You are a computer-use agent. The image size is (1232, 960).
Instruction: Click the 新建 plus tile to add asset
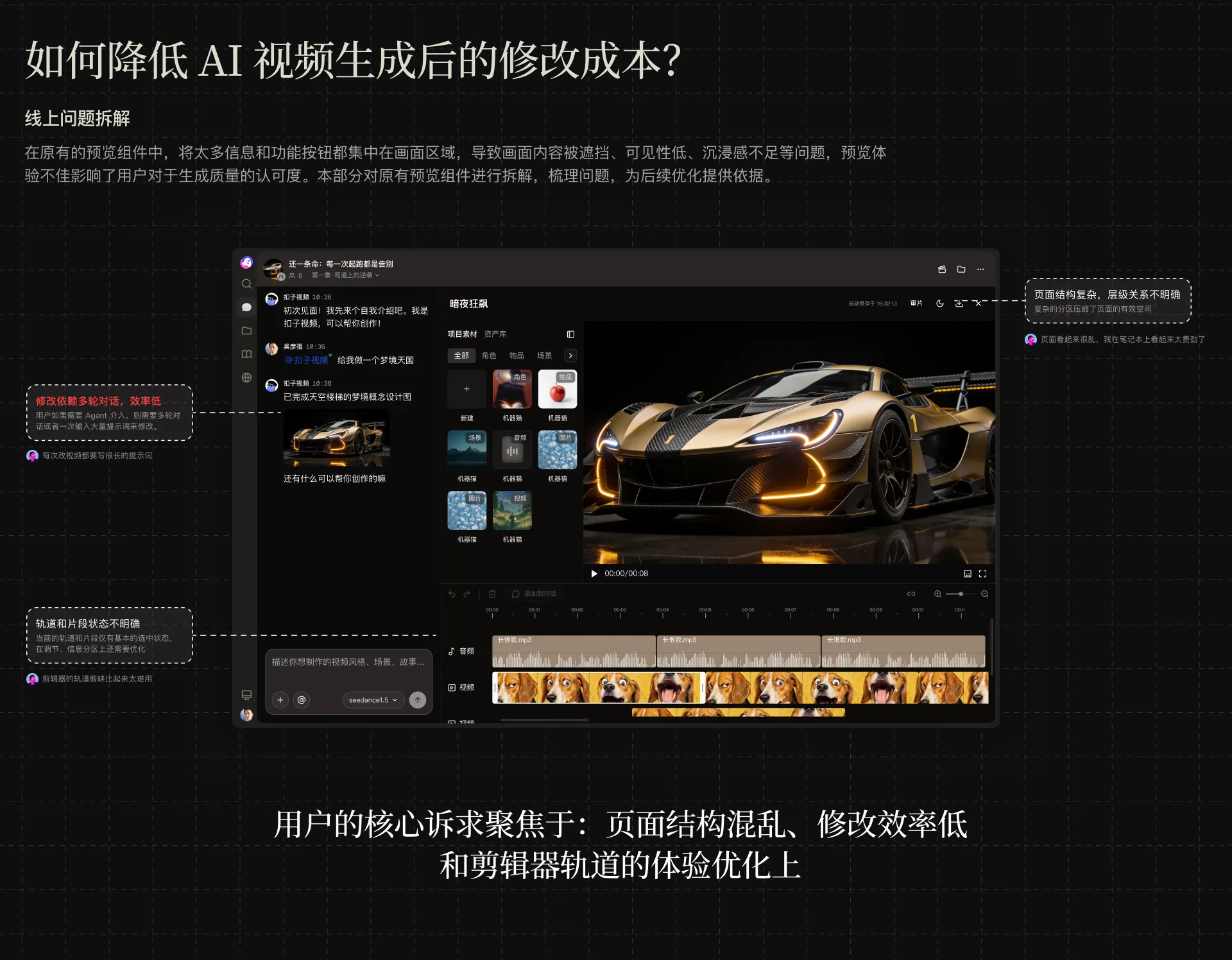[x=467, y=389]
